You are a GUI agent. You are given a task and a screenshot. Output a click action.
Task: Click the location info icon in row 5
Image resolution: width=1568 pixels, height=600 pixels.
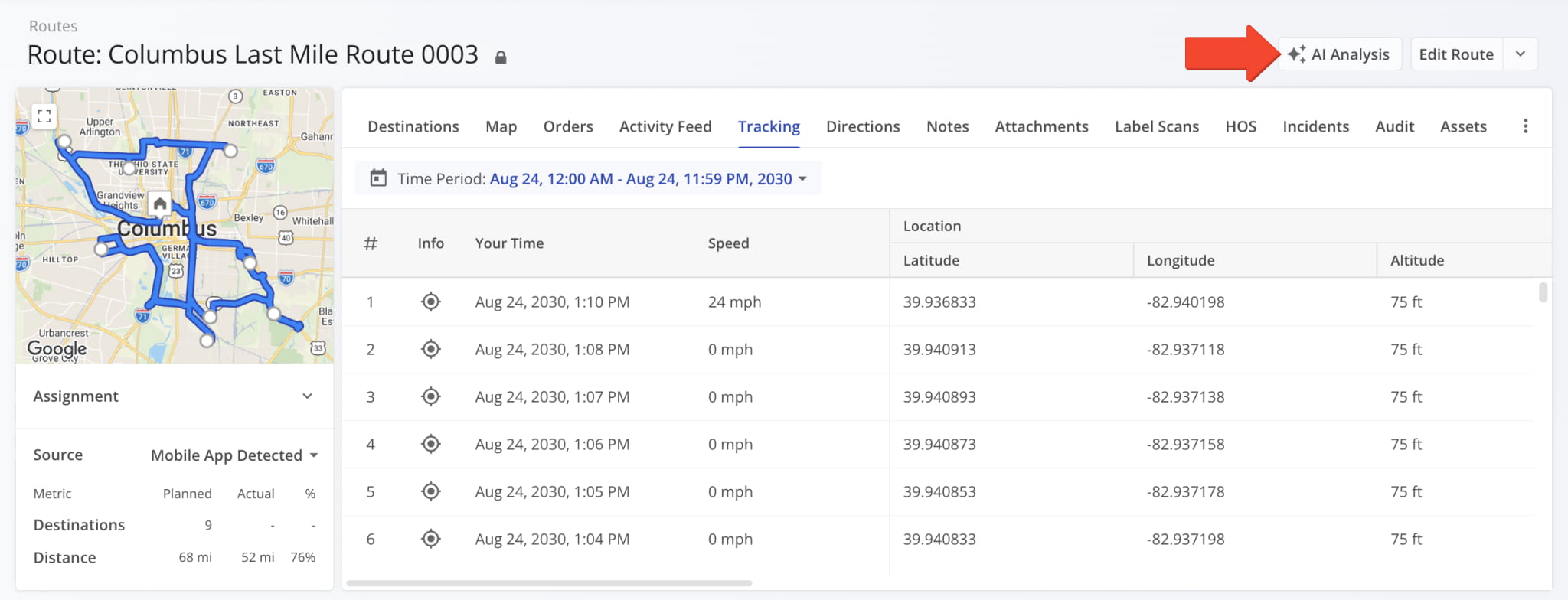tap(431, 491)
